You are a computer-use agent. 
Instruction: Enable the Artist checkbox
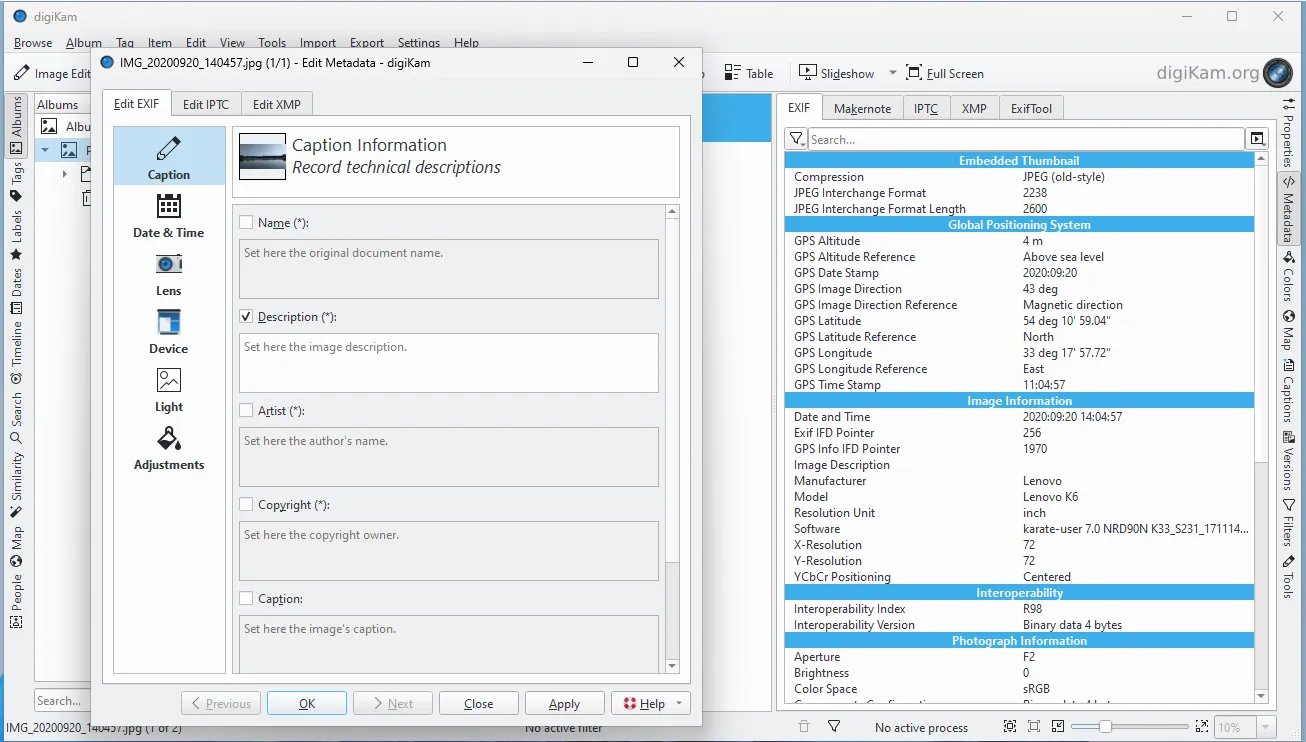tap(246, 411)
